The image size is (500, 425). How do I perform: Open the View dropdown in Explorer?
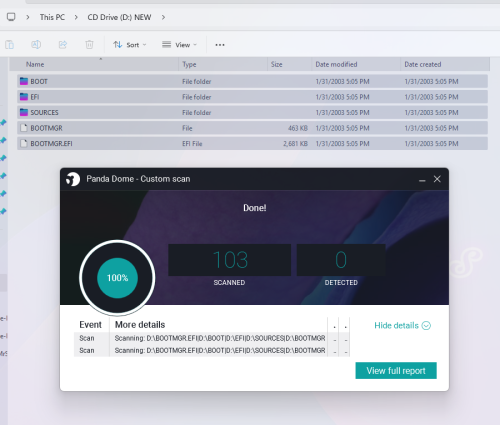pyautogui.click(x=179, y=45)
